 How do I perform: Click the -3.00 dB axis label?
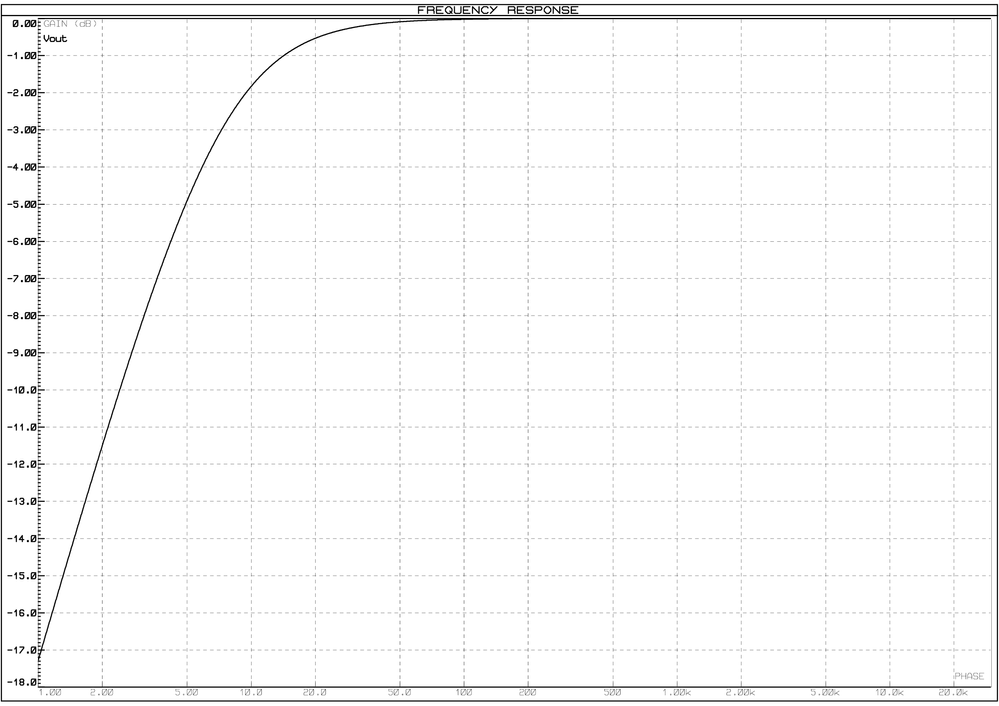pos(22,129)
